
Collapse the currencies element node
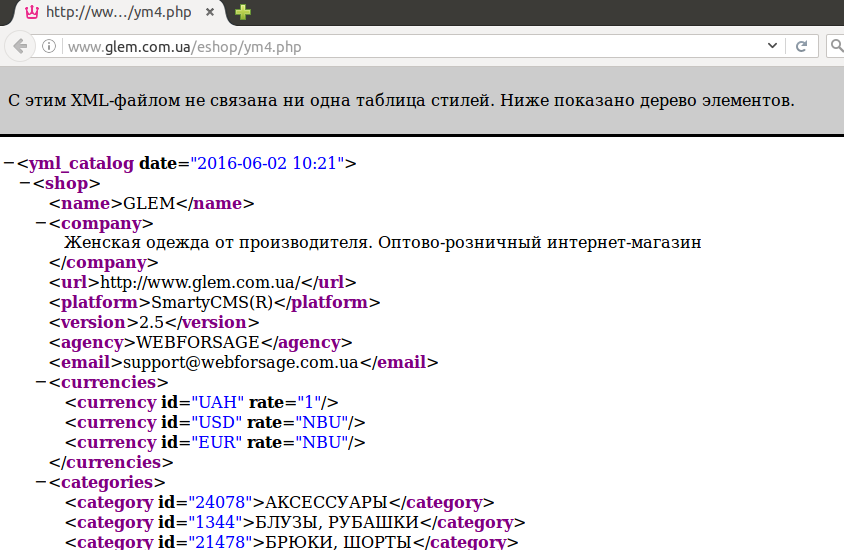click(41, 382)
